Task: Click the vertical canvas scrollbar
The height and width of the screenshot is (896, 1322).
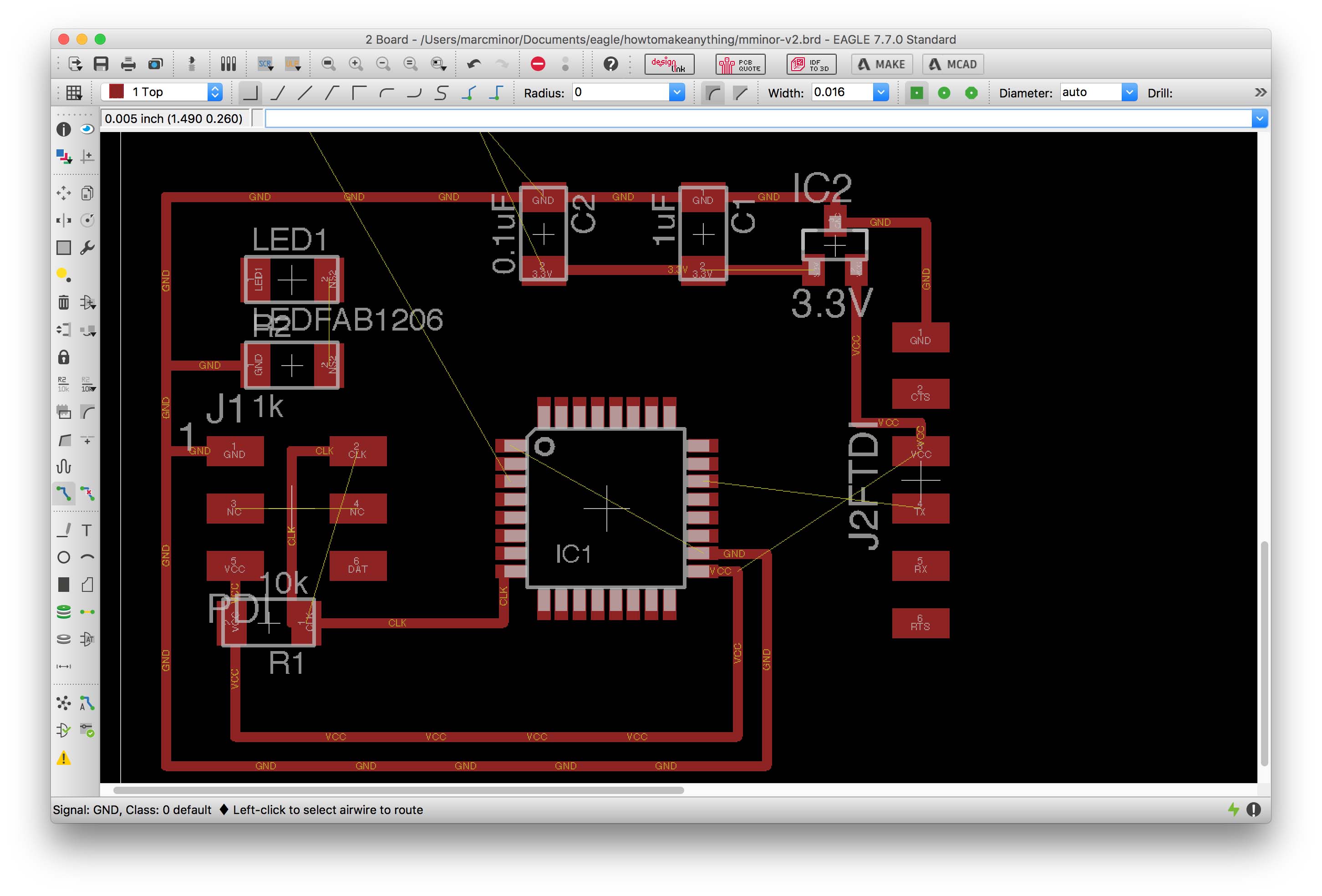Action: (1264, 654)
